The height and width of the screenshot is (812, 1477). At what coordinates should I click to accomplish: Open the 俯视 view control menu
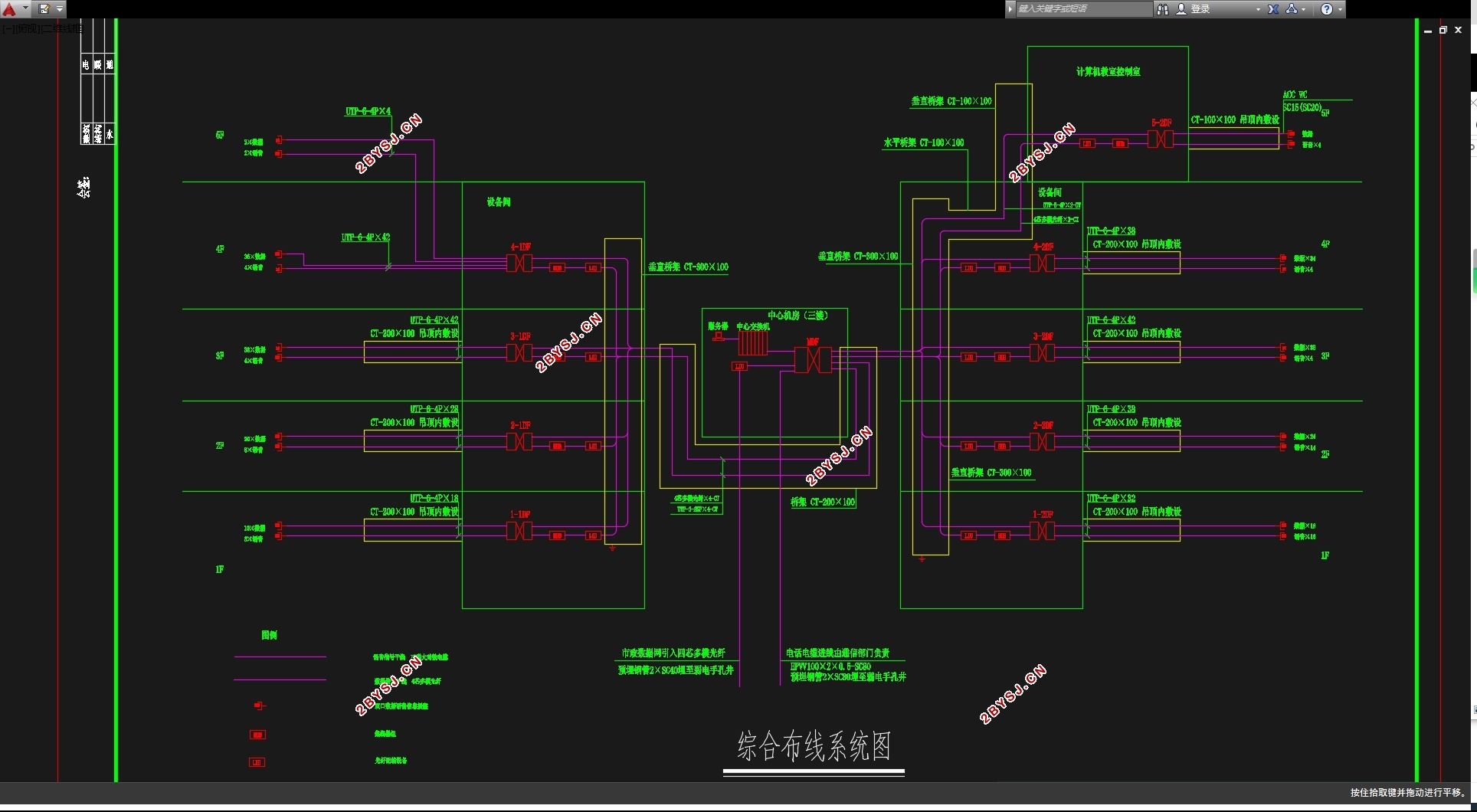coord(28,29)
